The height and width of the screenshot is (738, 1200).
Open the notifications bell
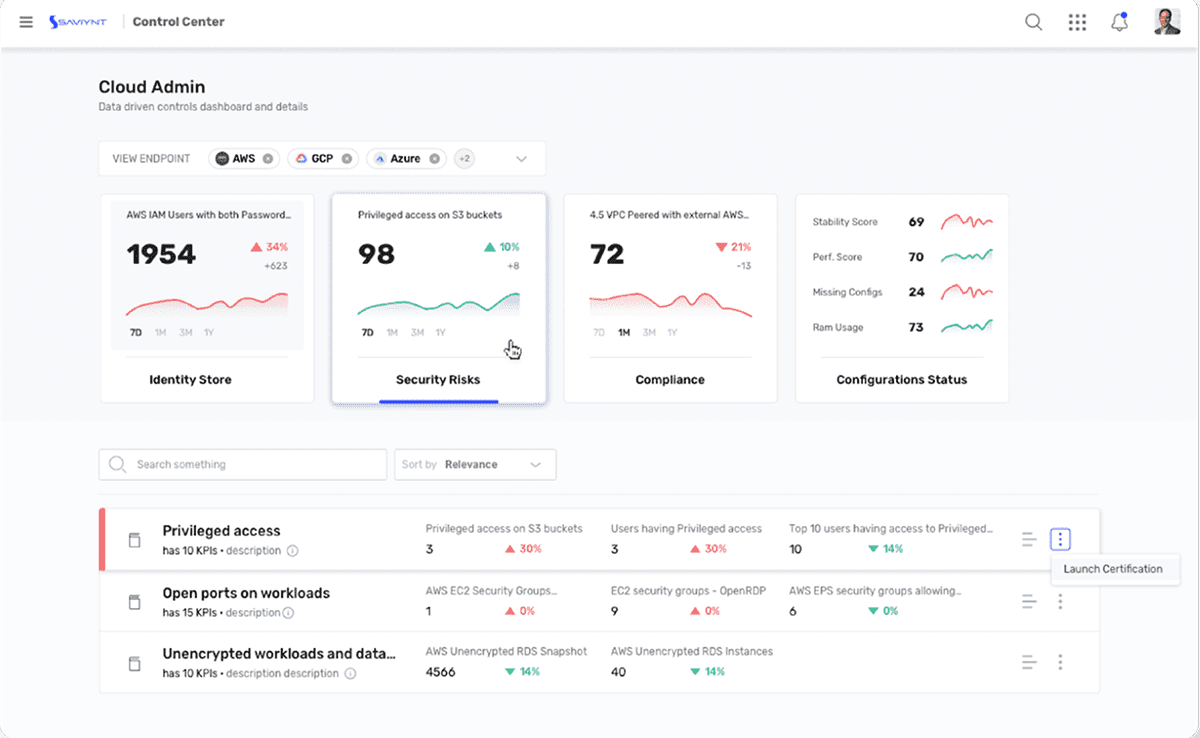click(1120, 22)
